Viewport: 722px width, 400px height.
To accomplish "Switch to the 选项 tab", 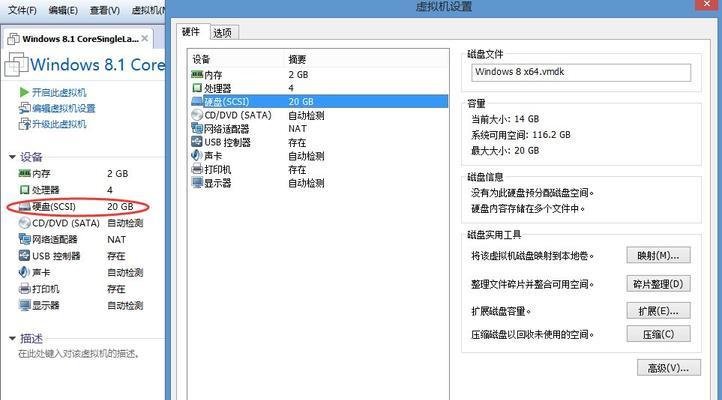I will 223,33.
